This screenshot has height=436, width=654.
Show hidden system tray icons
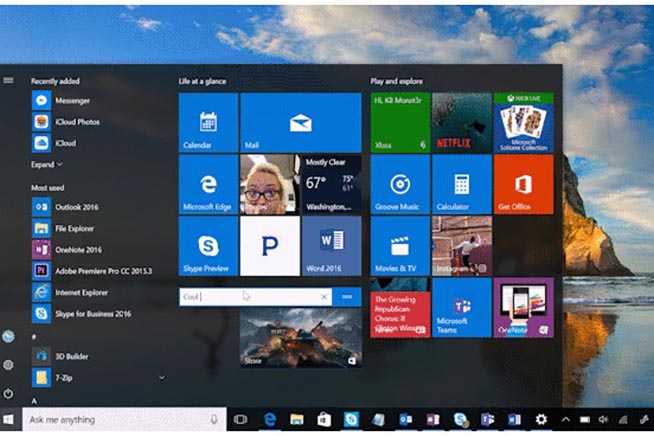click(565, 420)
